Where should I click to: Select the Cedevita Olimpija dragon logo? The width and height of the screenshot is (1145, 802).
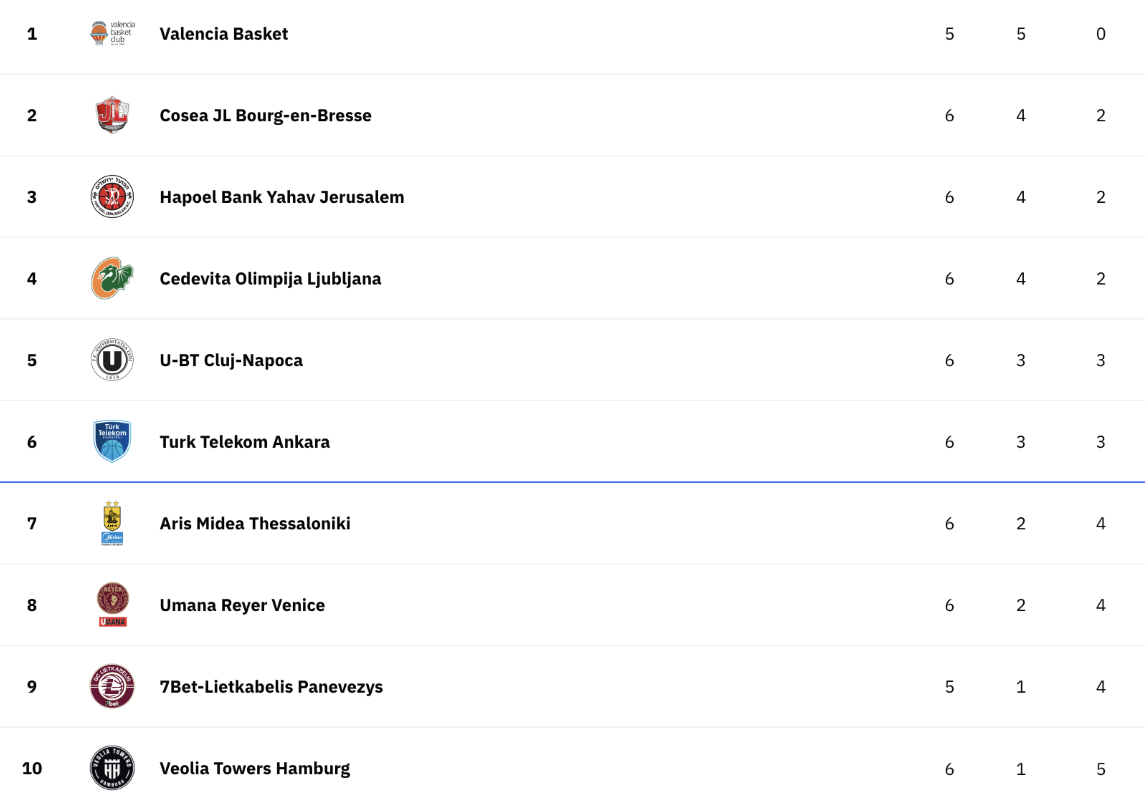click(x=112, y=278)
